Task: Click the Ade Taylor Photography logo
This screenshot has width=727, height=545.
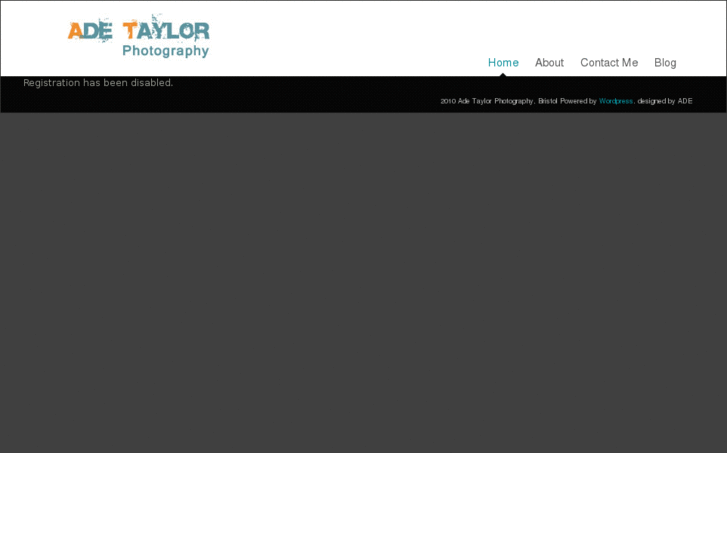Action: pos(139,36)
